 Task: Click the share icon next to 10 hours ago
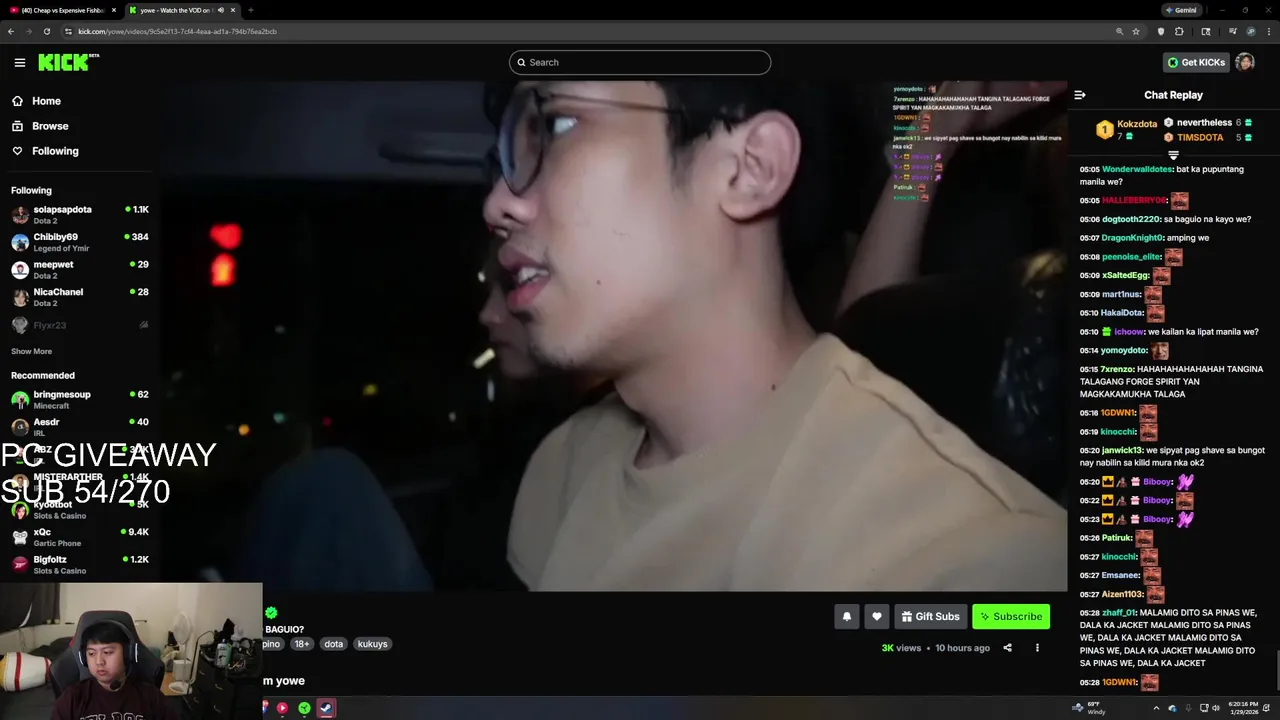coord(1007,648)
